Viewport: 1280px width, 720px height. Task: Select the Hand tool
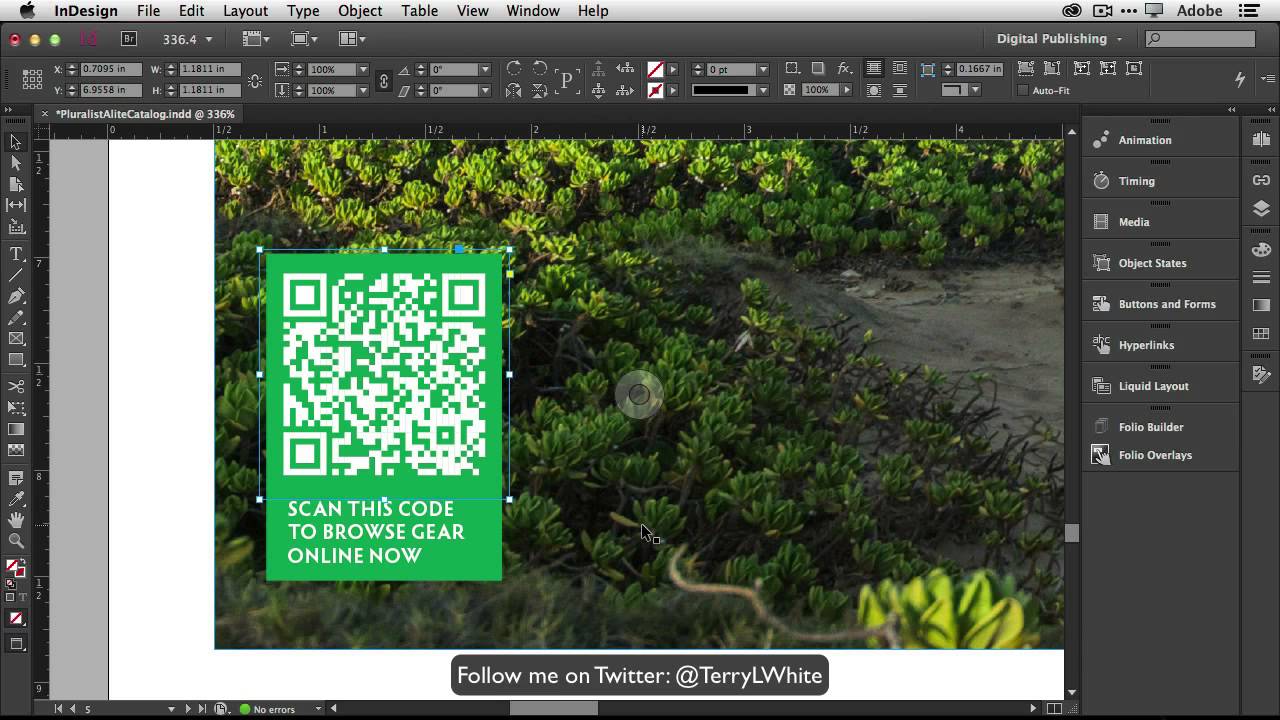point(16,520)
